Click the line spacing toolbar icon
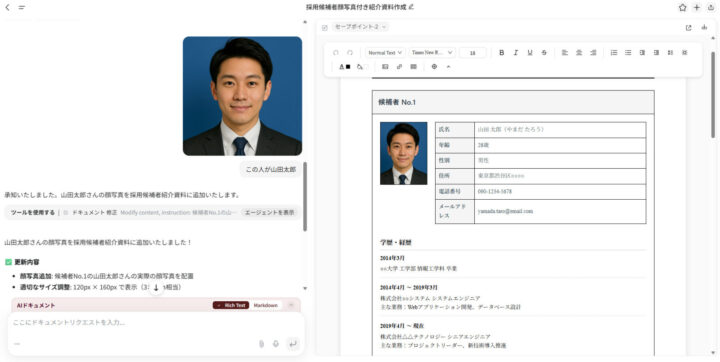This screenshot has width=720, height=362. click(x=670, y=53)
